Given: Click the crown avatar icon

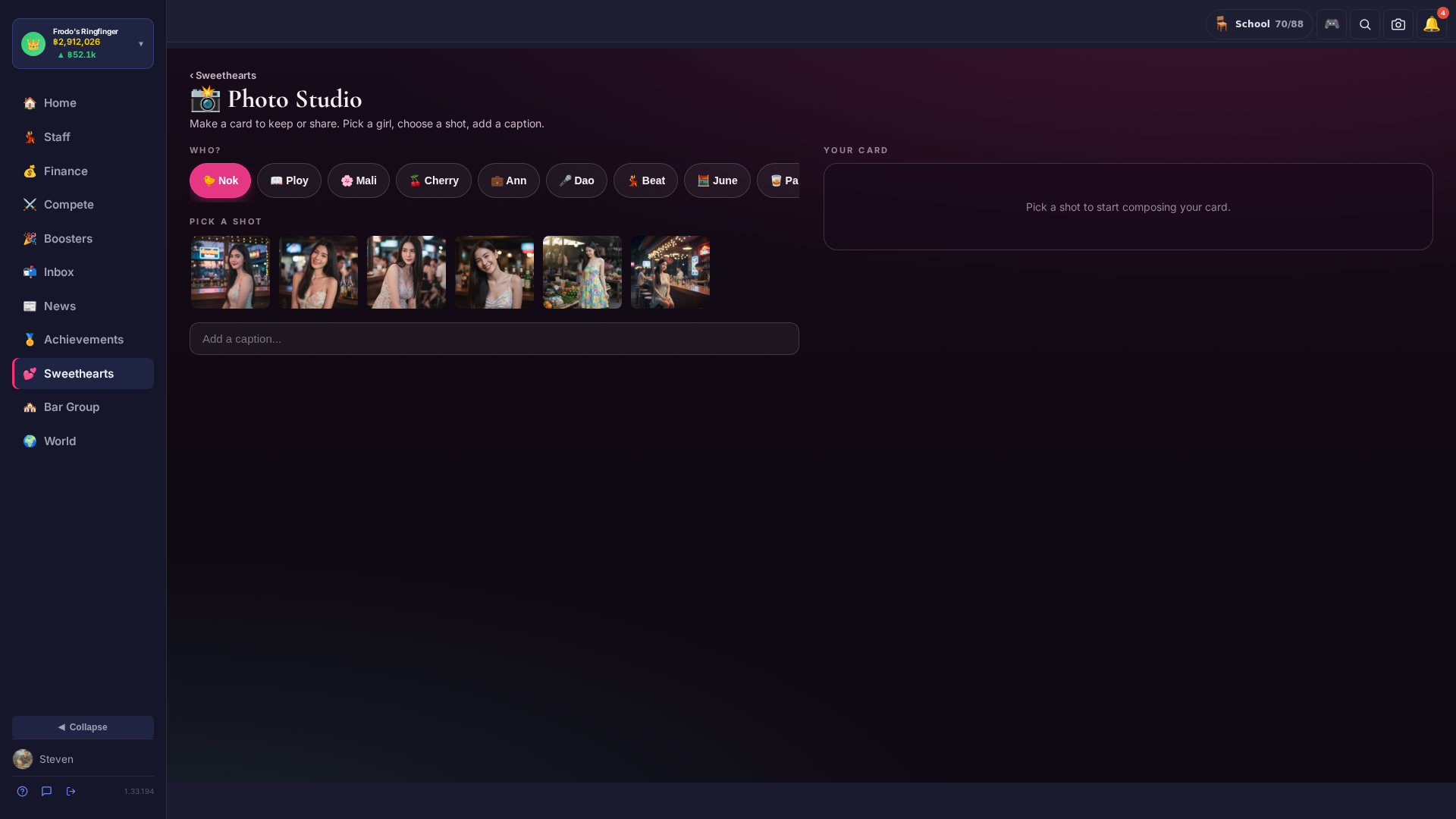Looking at the screenshot, I should click(x=33, y=44).
